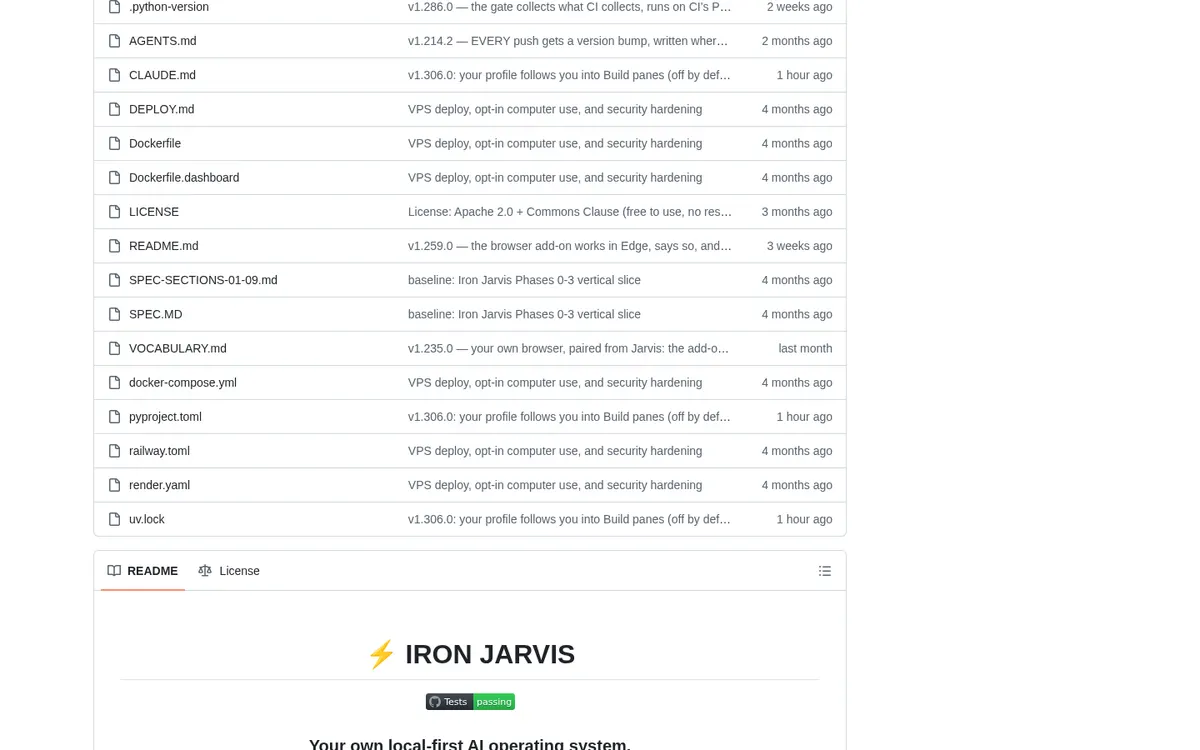Screen dimensions: 1200x750
Task: Open the render.yaml file
Action: coord(159,485)
